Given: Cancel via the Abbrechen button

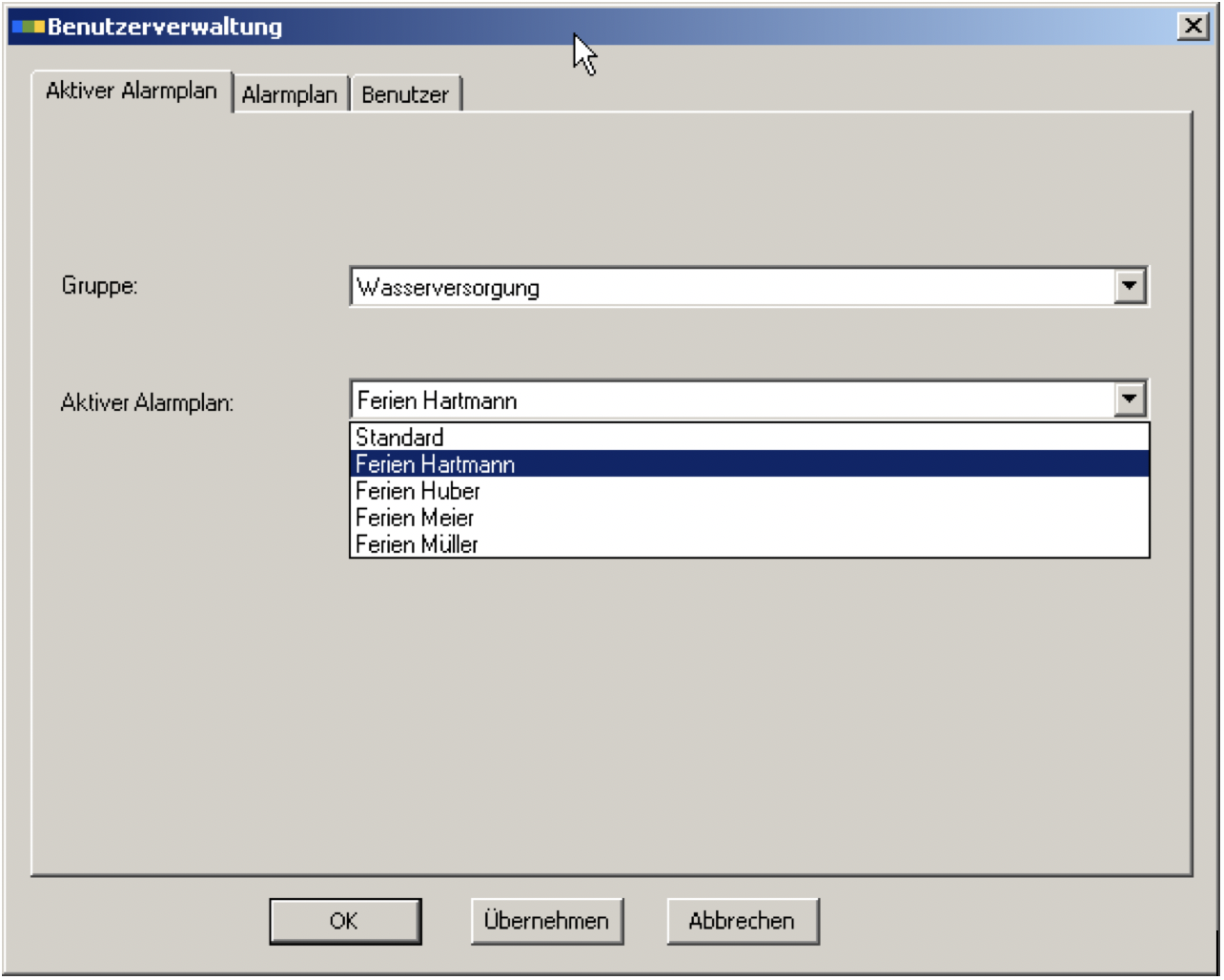Looking at the screenshot, I should coord(743,921).
